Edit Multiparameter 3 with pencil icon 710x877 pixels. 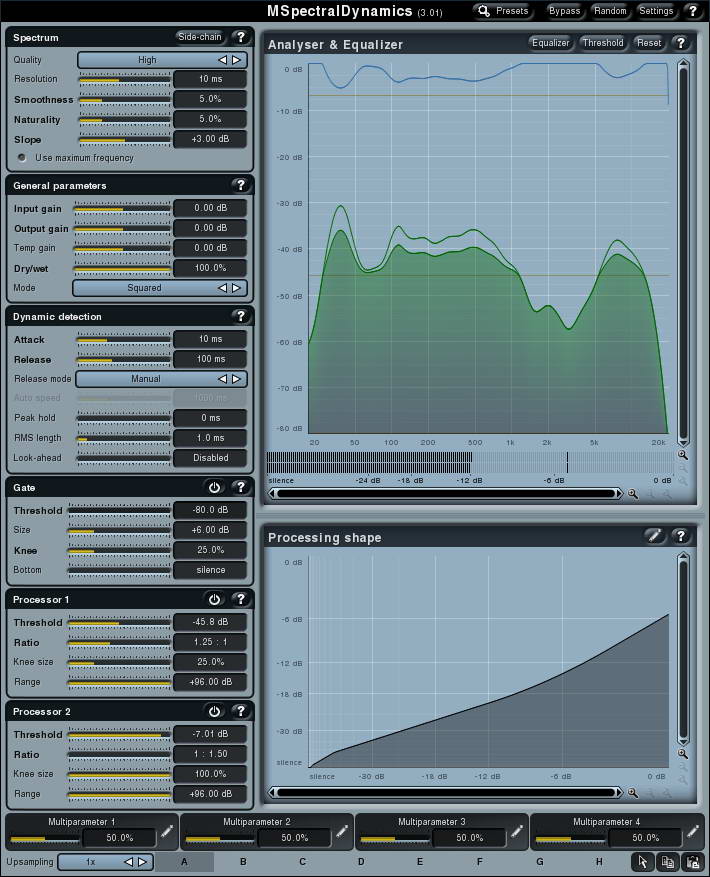[517, 832]
